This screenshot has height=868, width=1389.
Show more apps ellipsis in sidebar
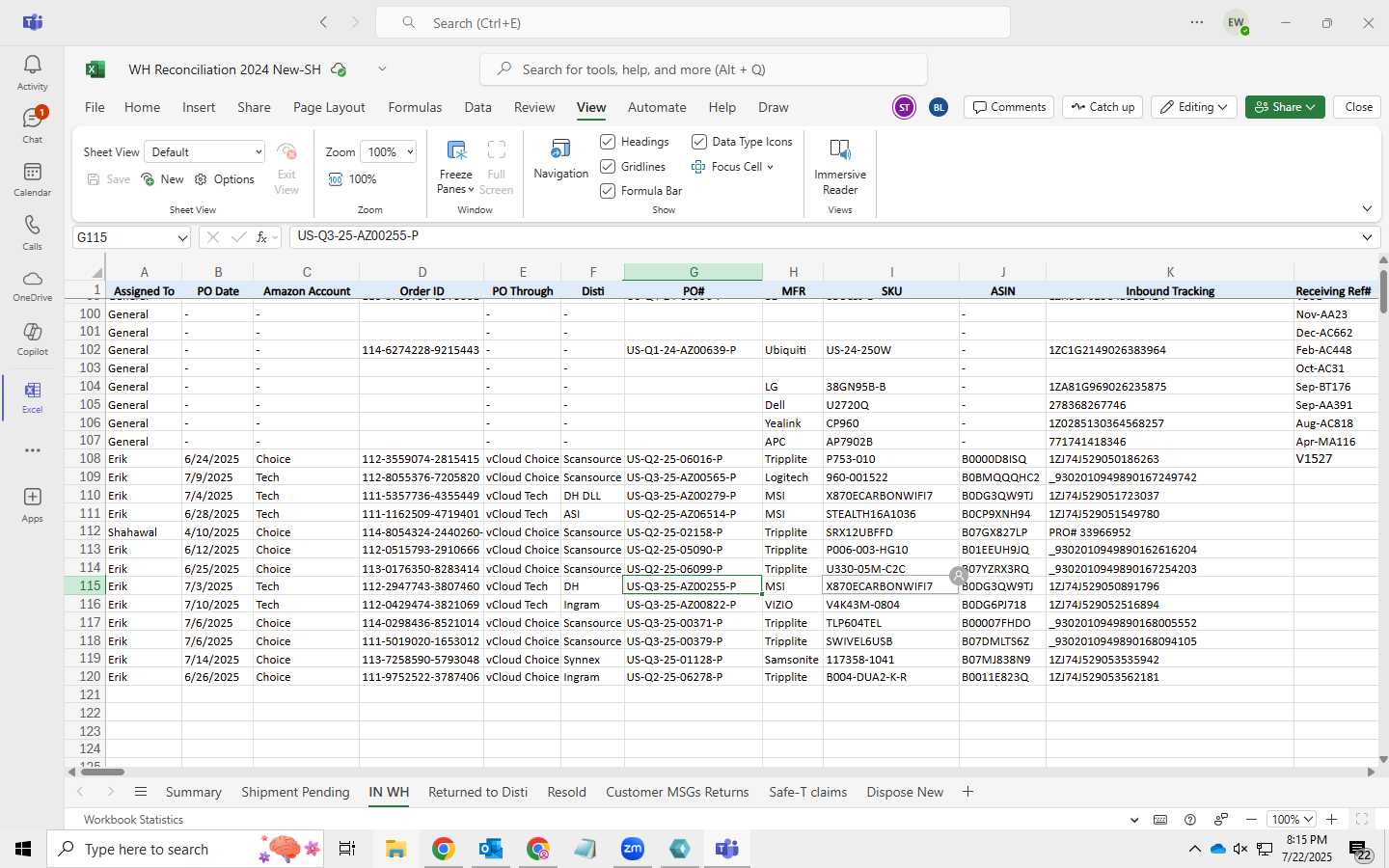point(32,450)
